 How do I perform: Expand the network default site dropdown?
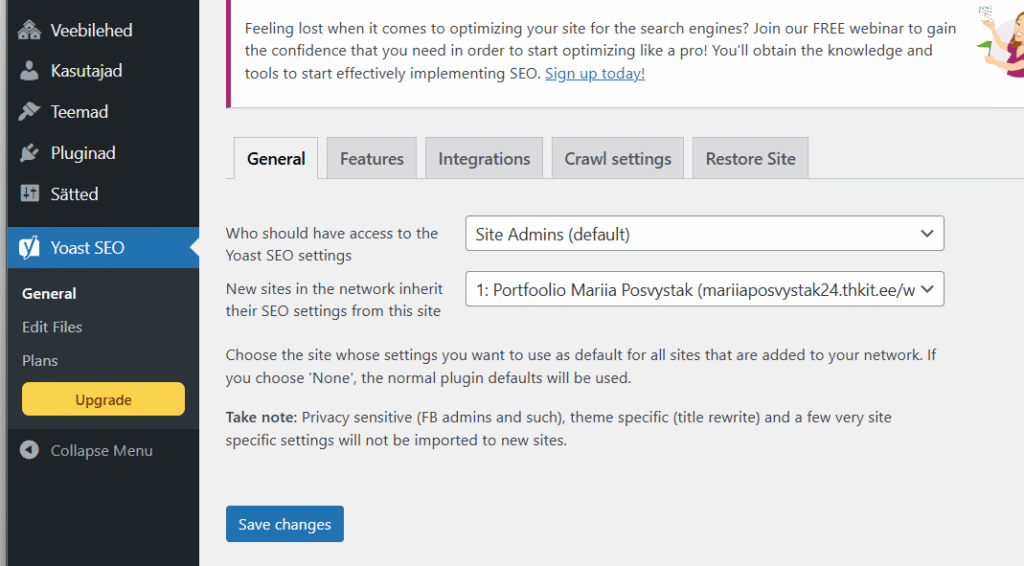click(704, 290)
